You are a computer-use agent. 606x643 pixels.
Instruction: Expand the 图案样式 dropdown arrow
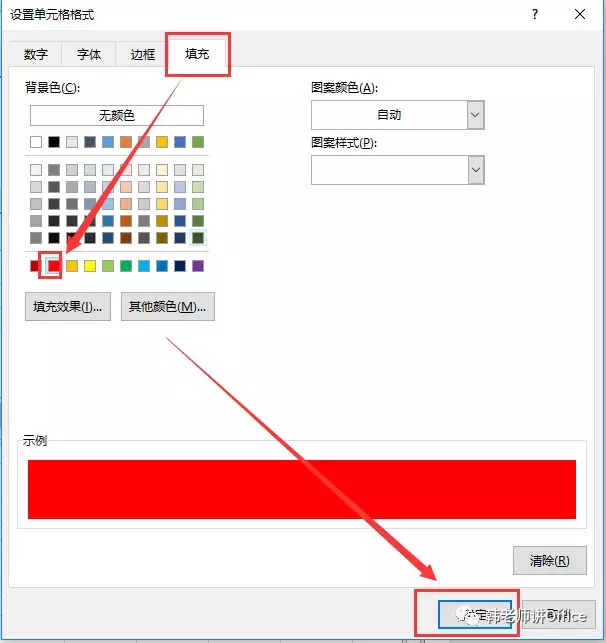476,170
